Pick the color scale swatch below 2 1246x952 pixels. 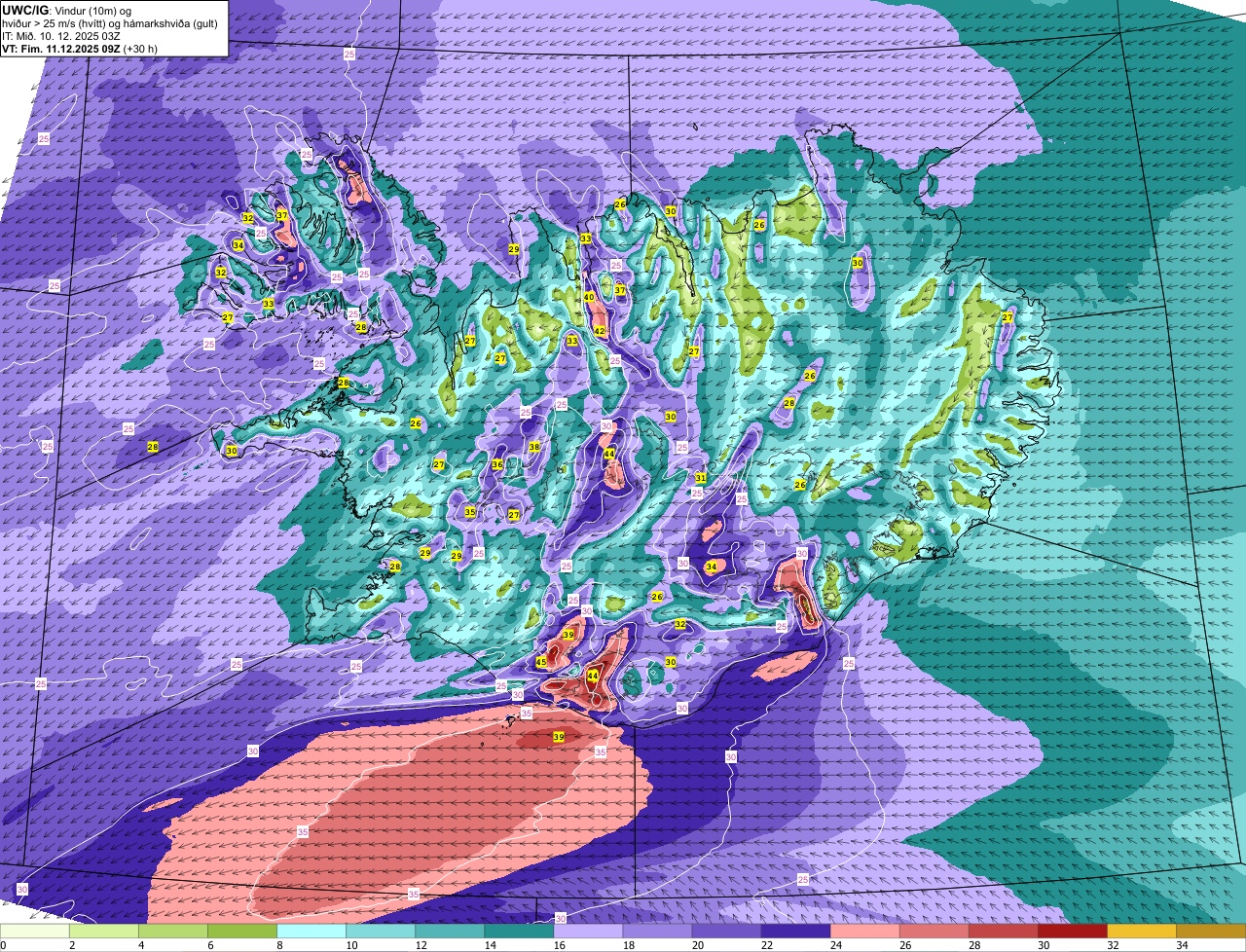click(x=36, y=931)
